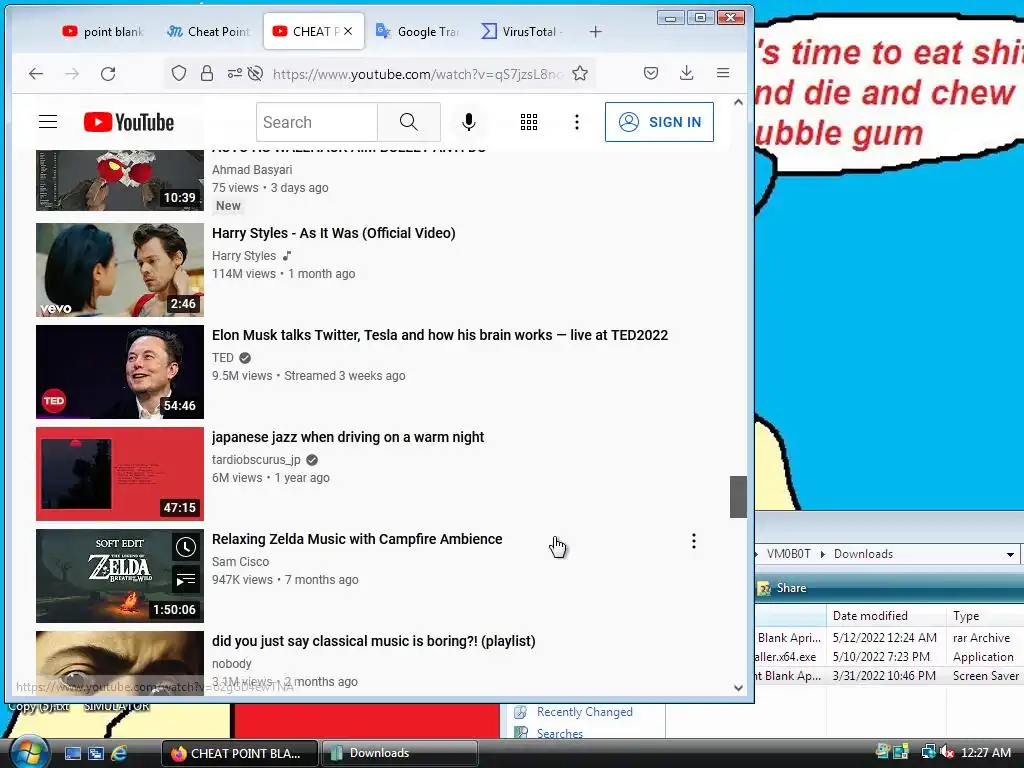Open YouTube settings three-dot menu
Image resolution: width=1024 pixels, height=768 pixels.
[577, 122]
